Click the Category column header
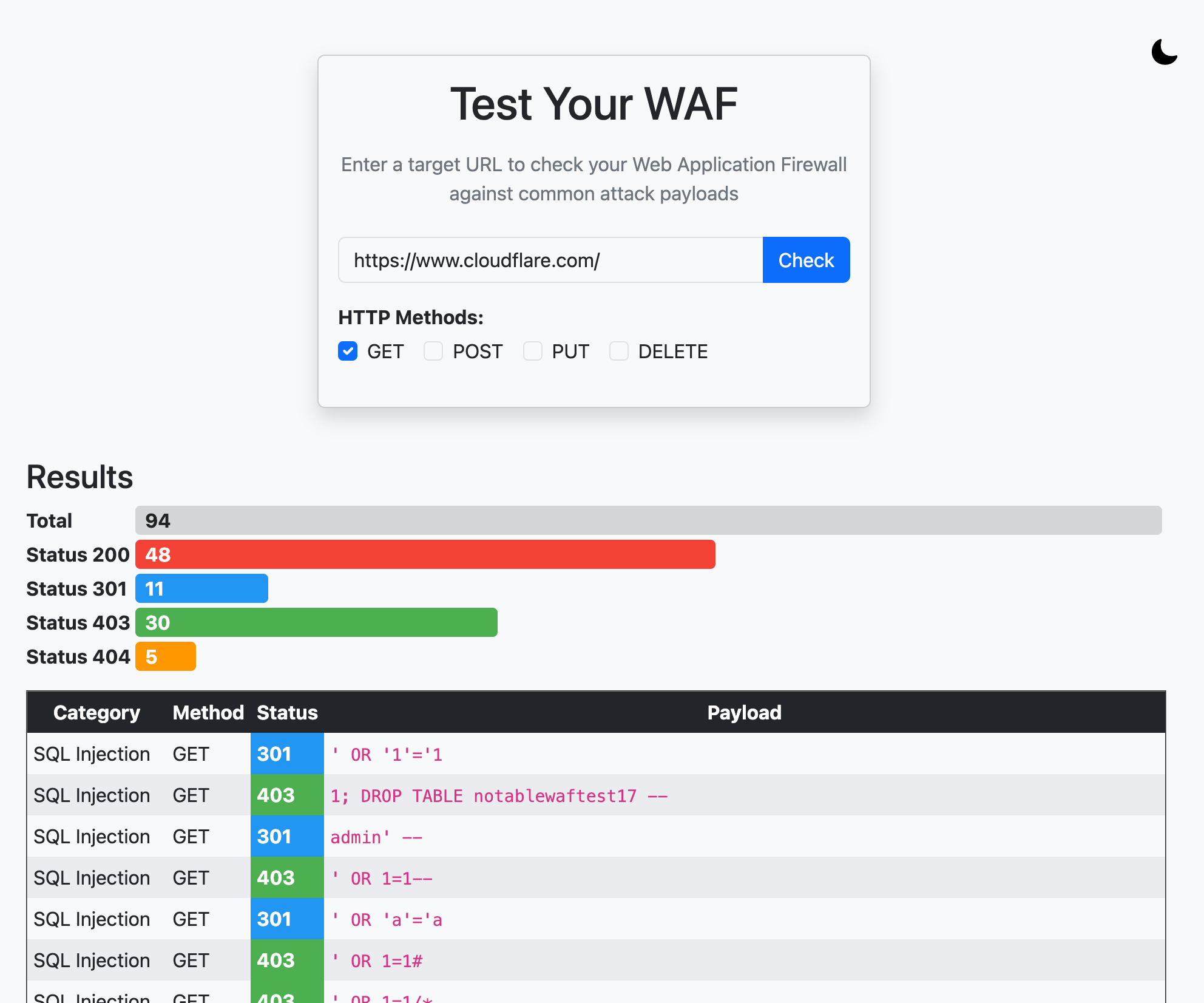The image size is (1204, 1003). (96, 712)
